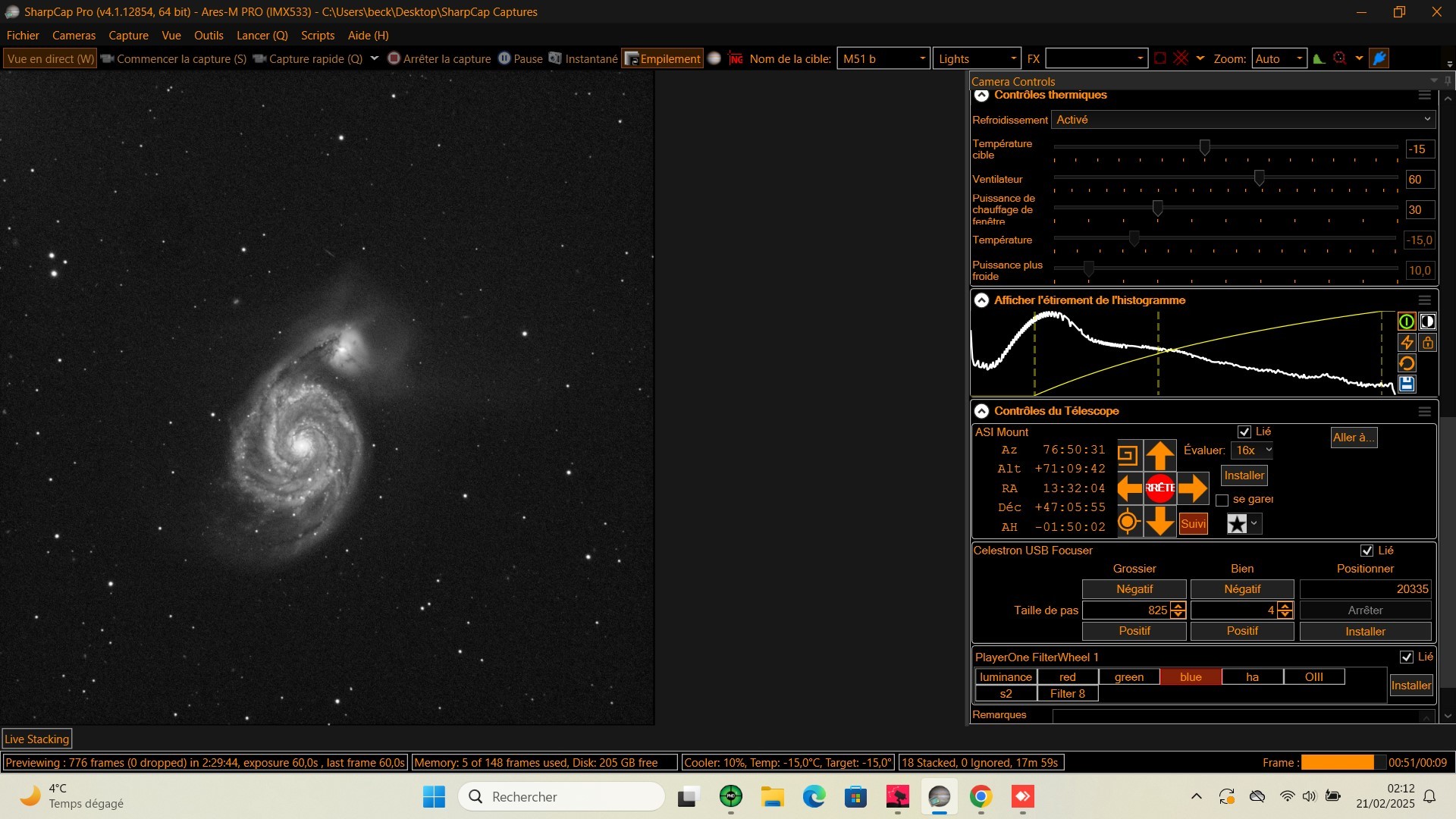
Task: Click the focuser position field showing 20335
Action: 1366,589
